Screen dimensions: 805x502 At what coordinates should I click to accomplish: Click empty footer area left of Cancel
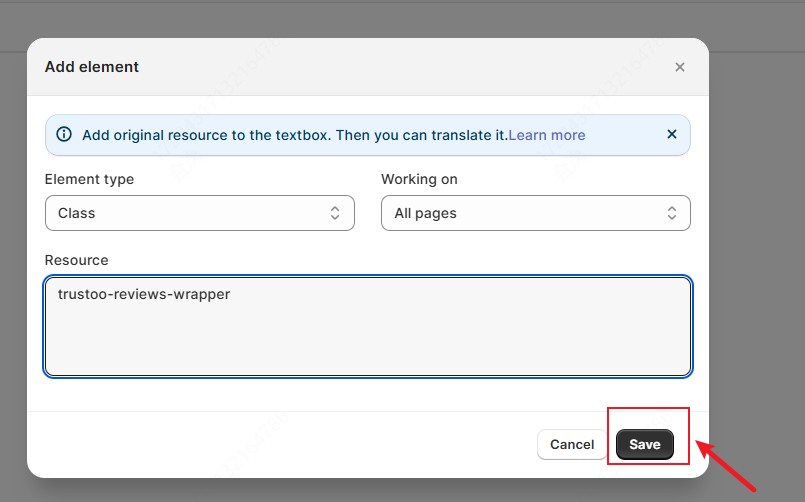(x=280, y=444)
